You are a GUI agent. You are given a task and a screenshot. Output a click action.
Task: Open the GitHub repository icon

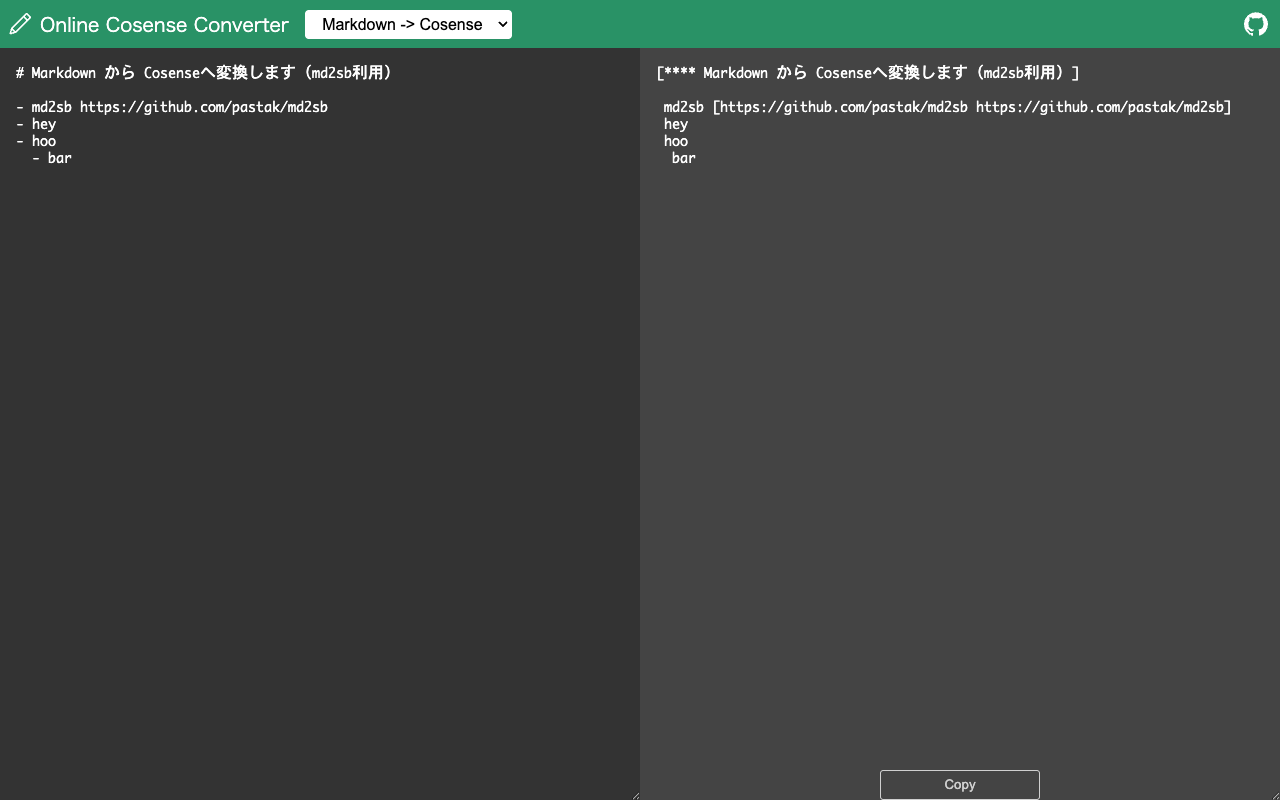(x=1255, y=24)
